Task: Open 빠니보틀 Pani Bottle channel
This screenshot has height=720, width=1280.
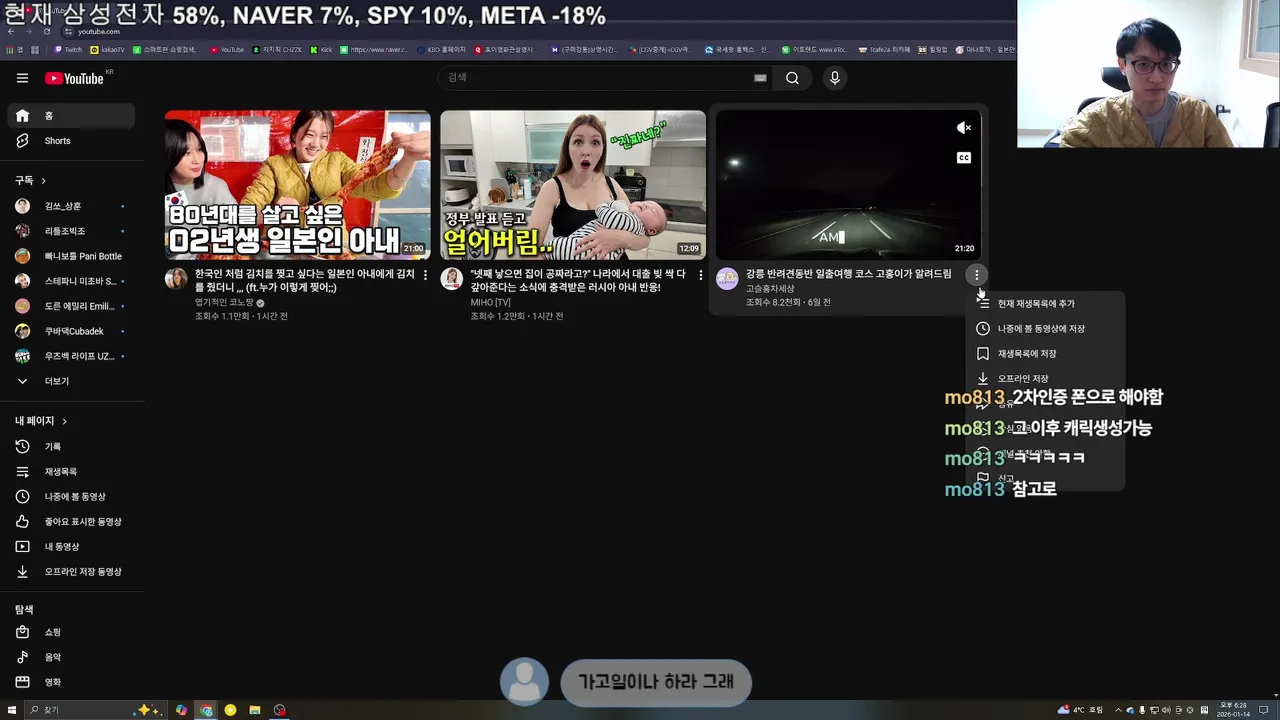Action: (70, 256)
